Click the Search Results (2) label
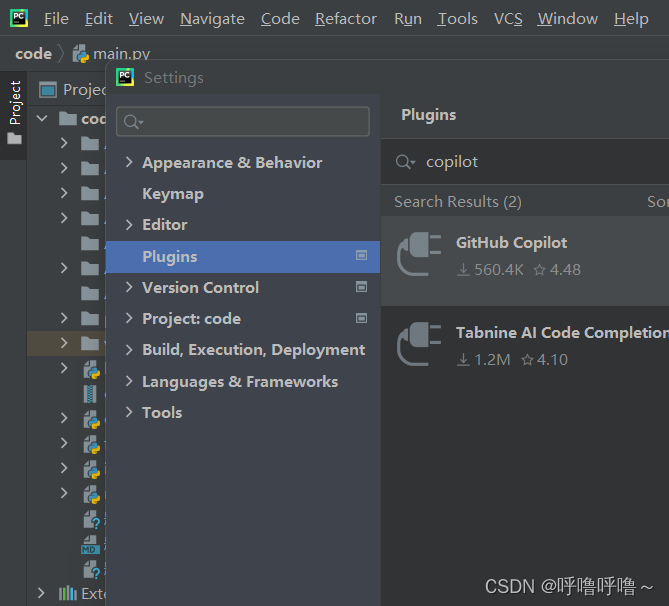Image resolution: width=669 pixels, height=606 pixels. tap(458, 201)
